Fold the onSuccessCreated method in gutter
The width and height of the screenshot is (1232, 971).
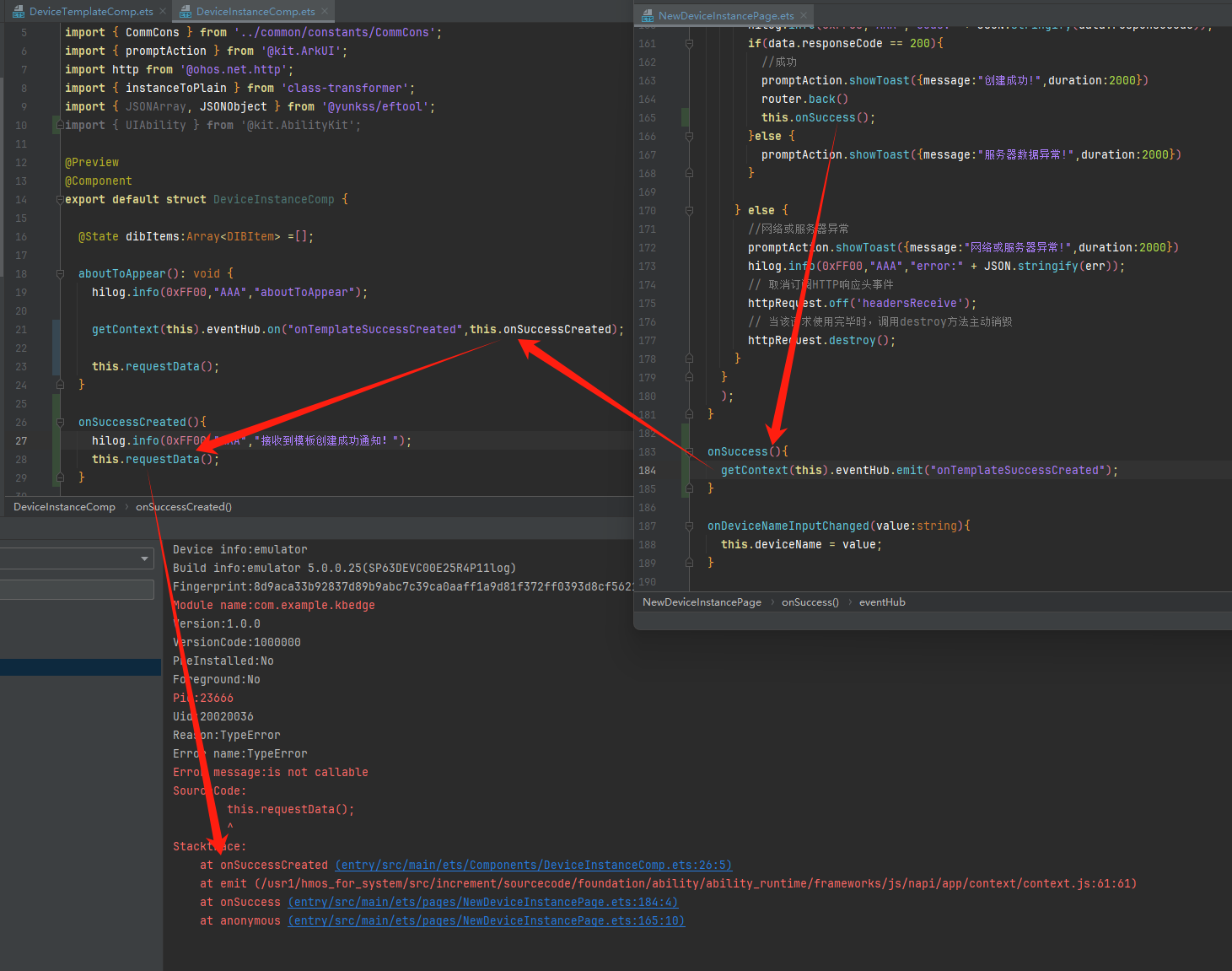tap(60, 423)
